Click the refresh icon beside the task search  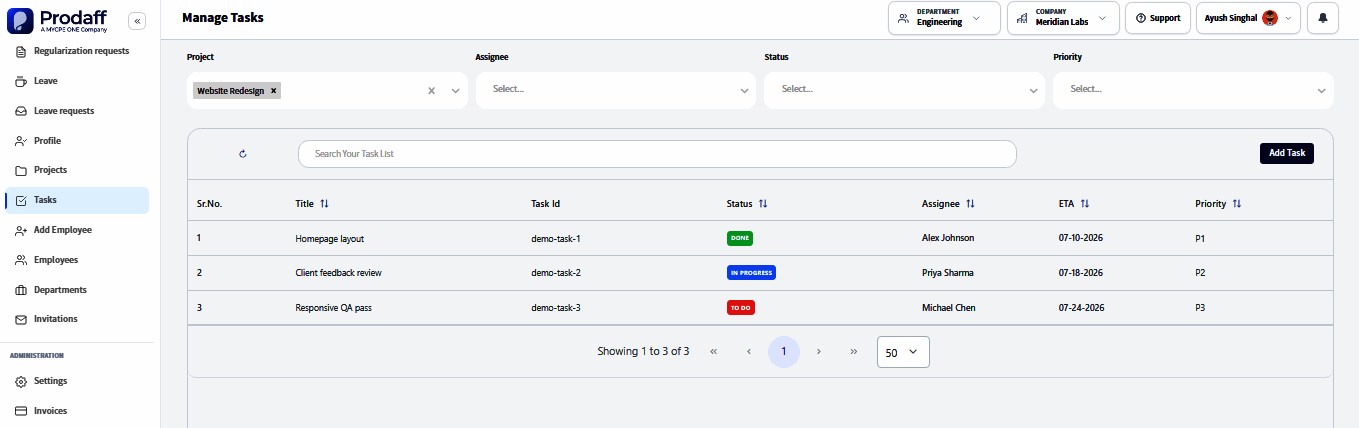[x=243, y=154]
